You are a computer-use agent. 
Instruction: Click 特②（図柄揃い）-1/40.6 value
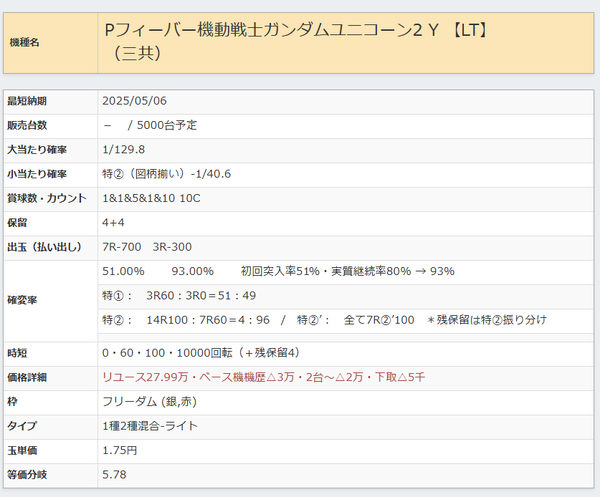tap(166, 174)
